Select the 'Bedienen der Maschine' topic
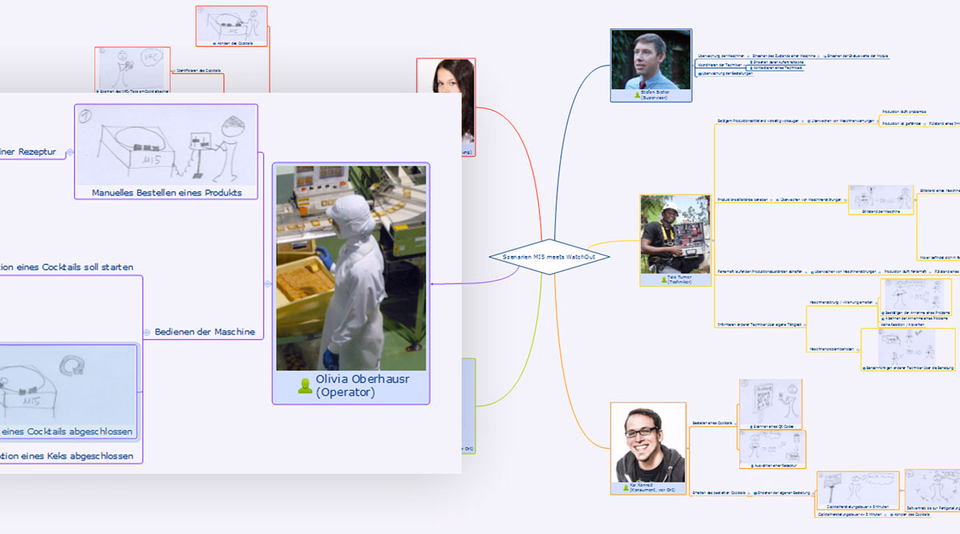960x534 pixels. pos(204,331)
